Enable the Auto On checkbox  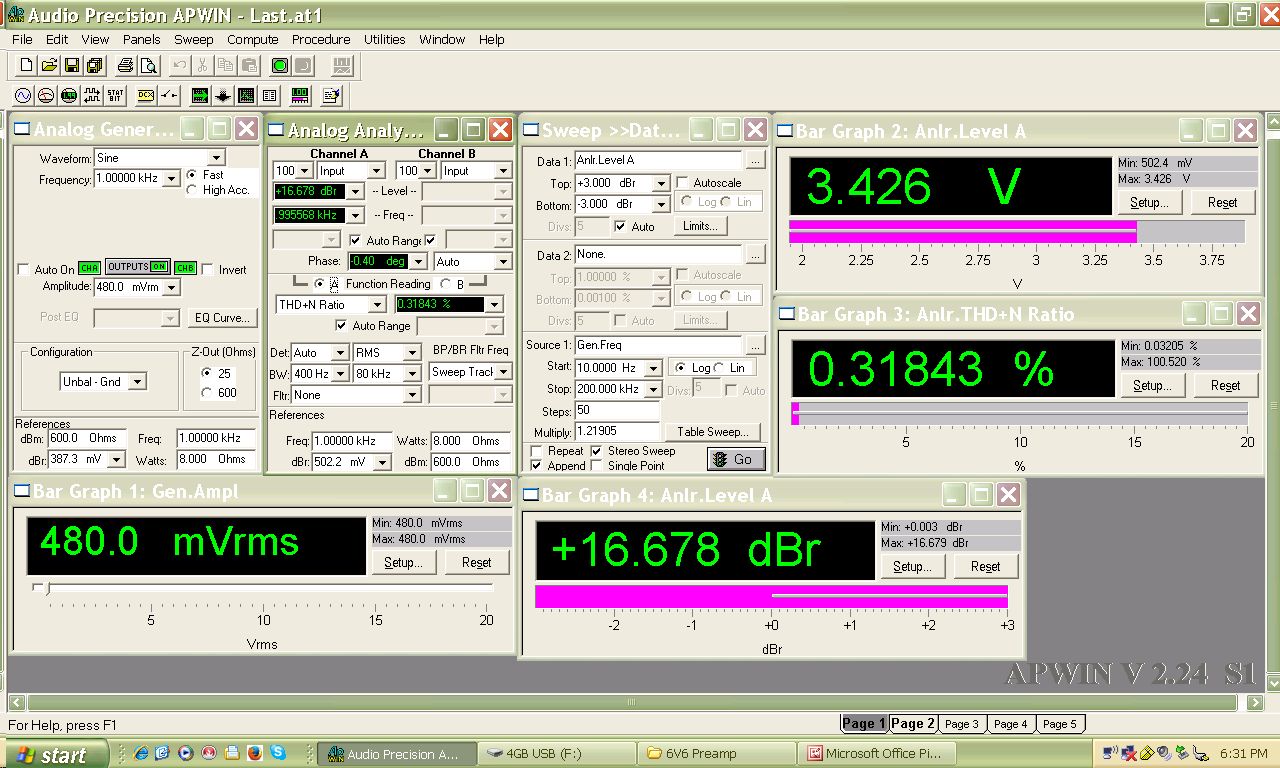[24, 270]
